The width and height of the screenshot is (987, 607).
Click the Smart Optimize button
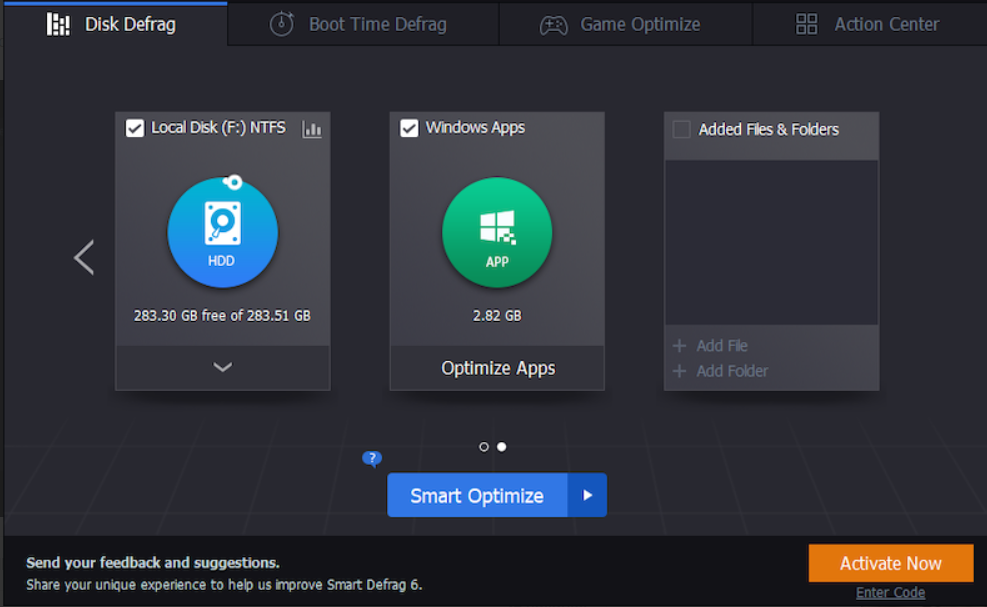[x=477, y=495]
